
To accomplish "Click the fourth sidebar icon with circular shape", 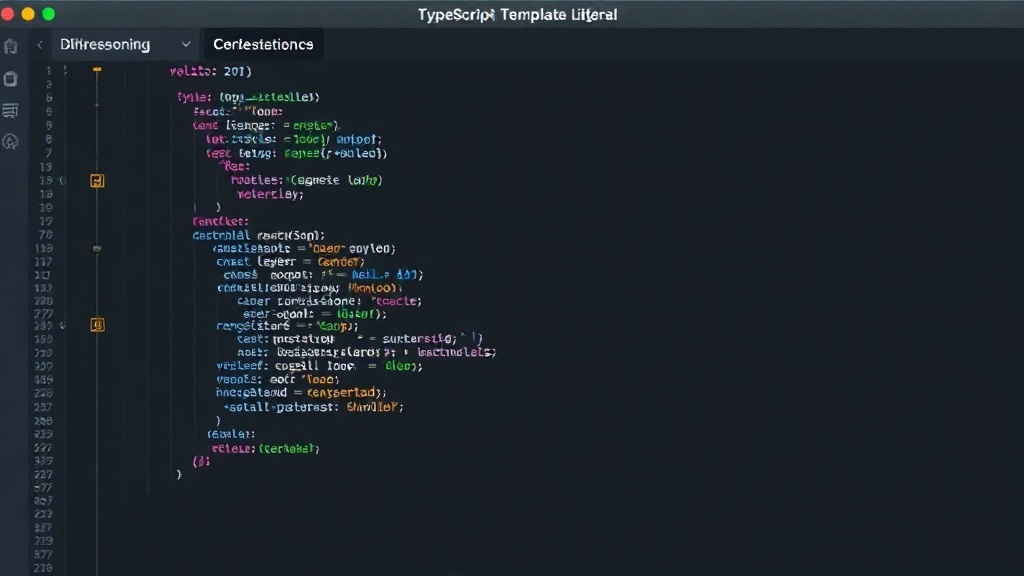I will 10,142.
